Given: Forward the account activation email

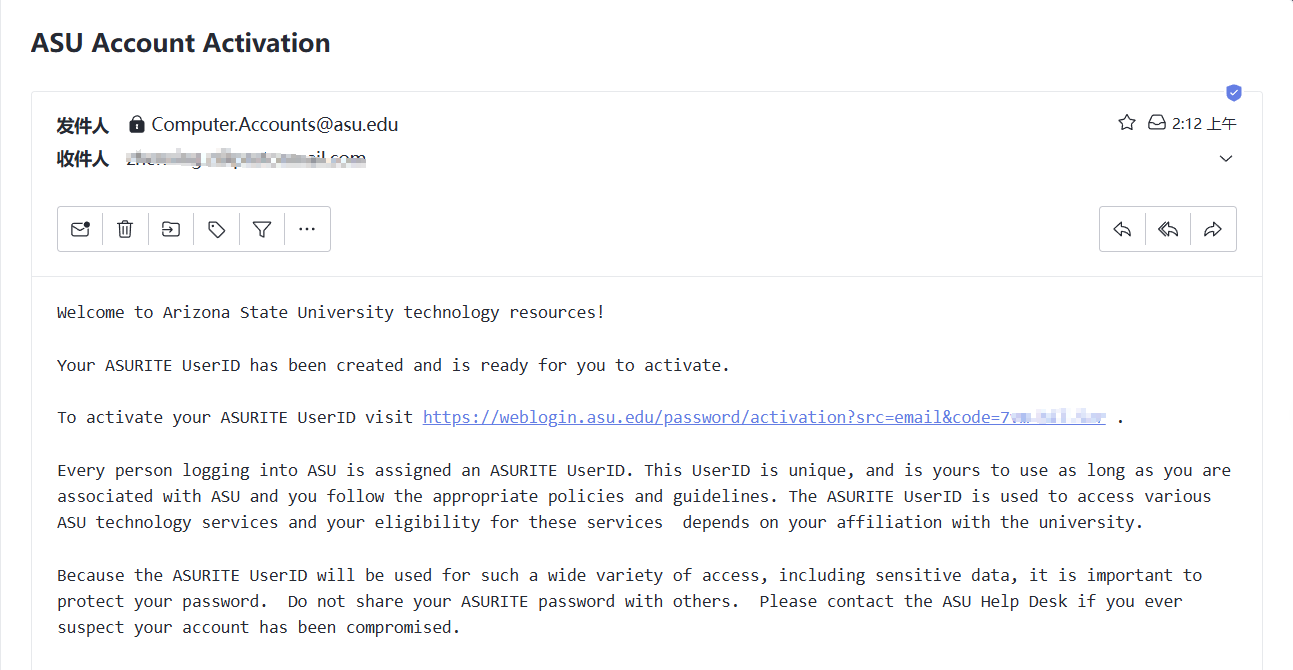Looking at the screenshot, I should (x=1213, y=229).
